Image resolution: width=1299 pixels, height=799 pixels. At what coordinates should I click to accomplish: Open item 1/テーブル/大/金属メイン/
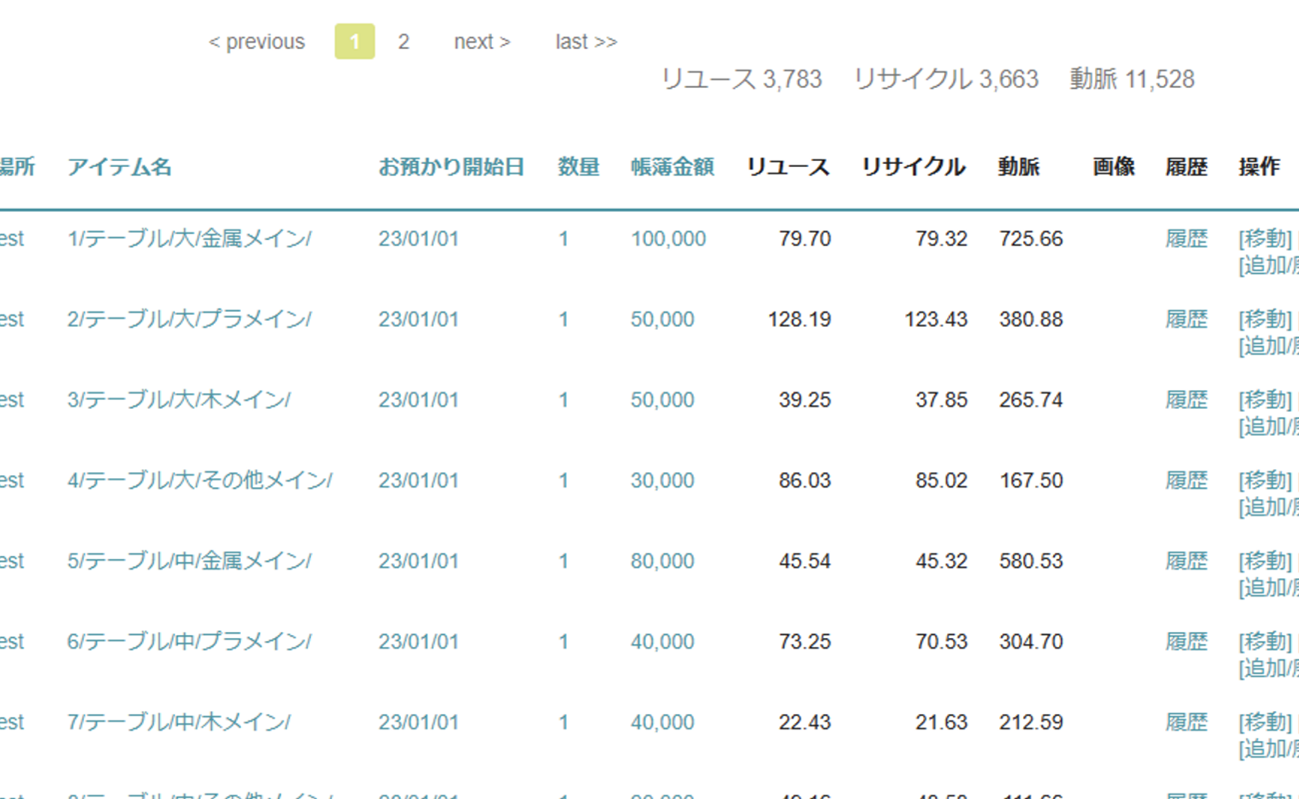[x=189, y=239]
